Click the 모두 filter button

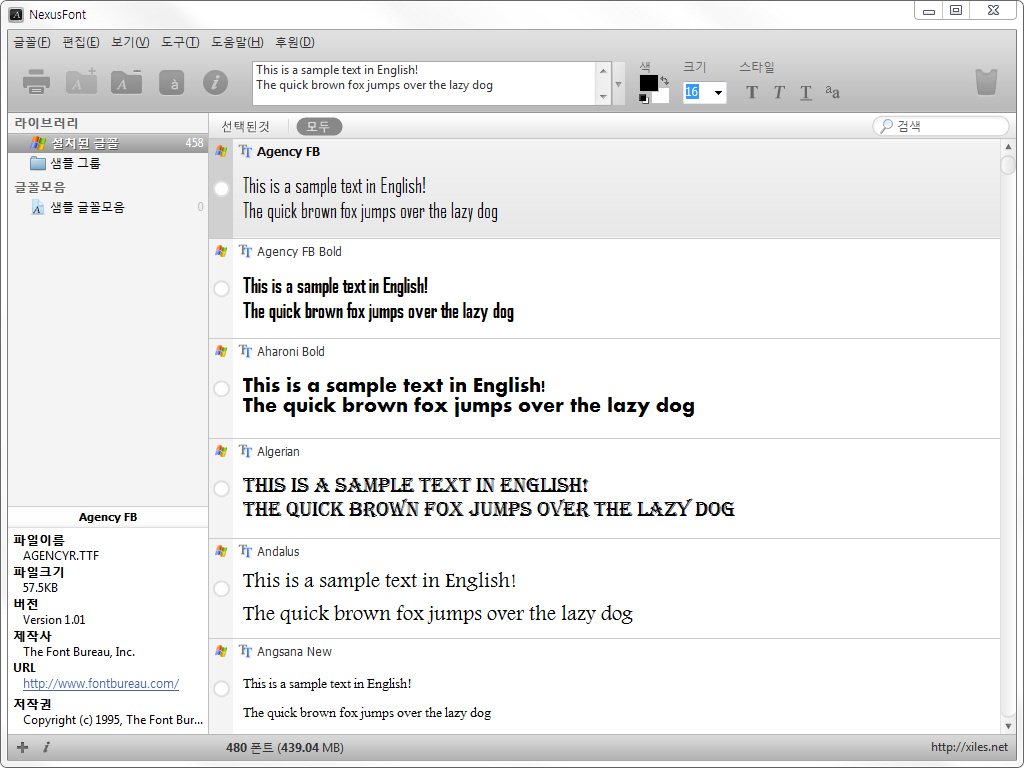(x=319, y=126)
